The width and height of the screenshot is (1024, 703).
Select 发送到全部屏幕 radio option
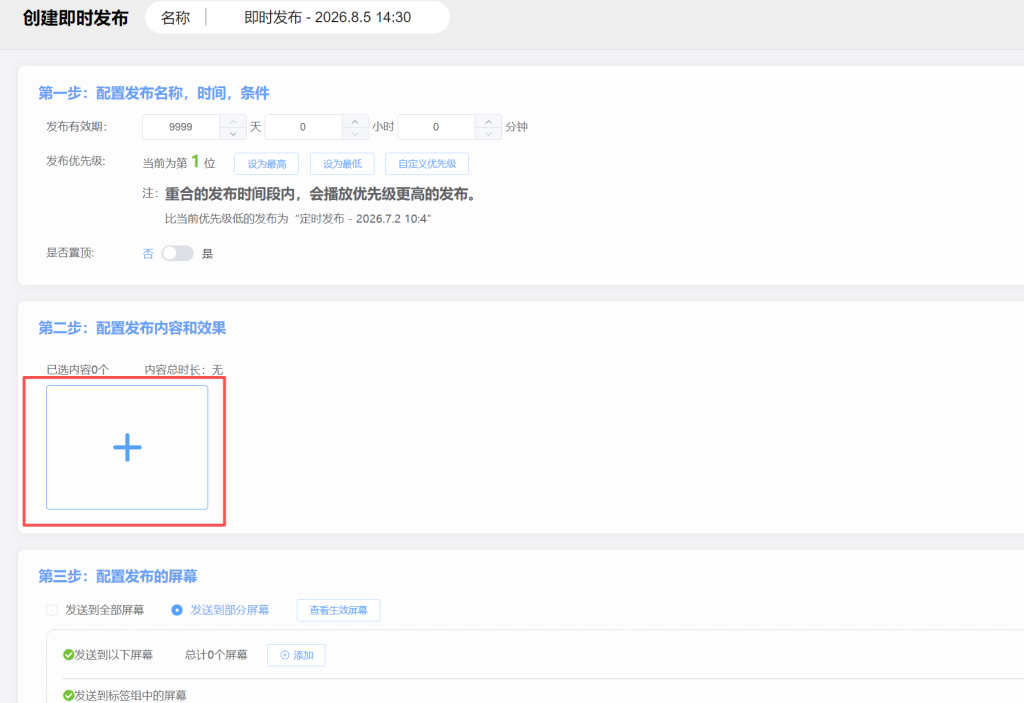coord(52,610)
